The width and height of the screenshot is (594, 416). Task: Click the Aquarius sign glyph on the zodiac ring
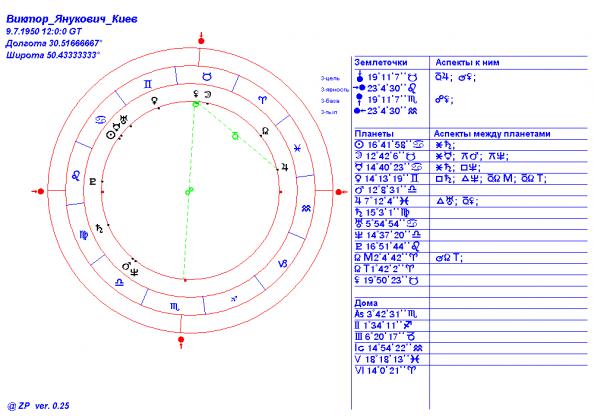pos(306,208)
